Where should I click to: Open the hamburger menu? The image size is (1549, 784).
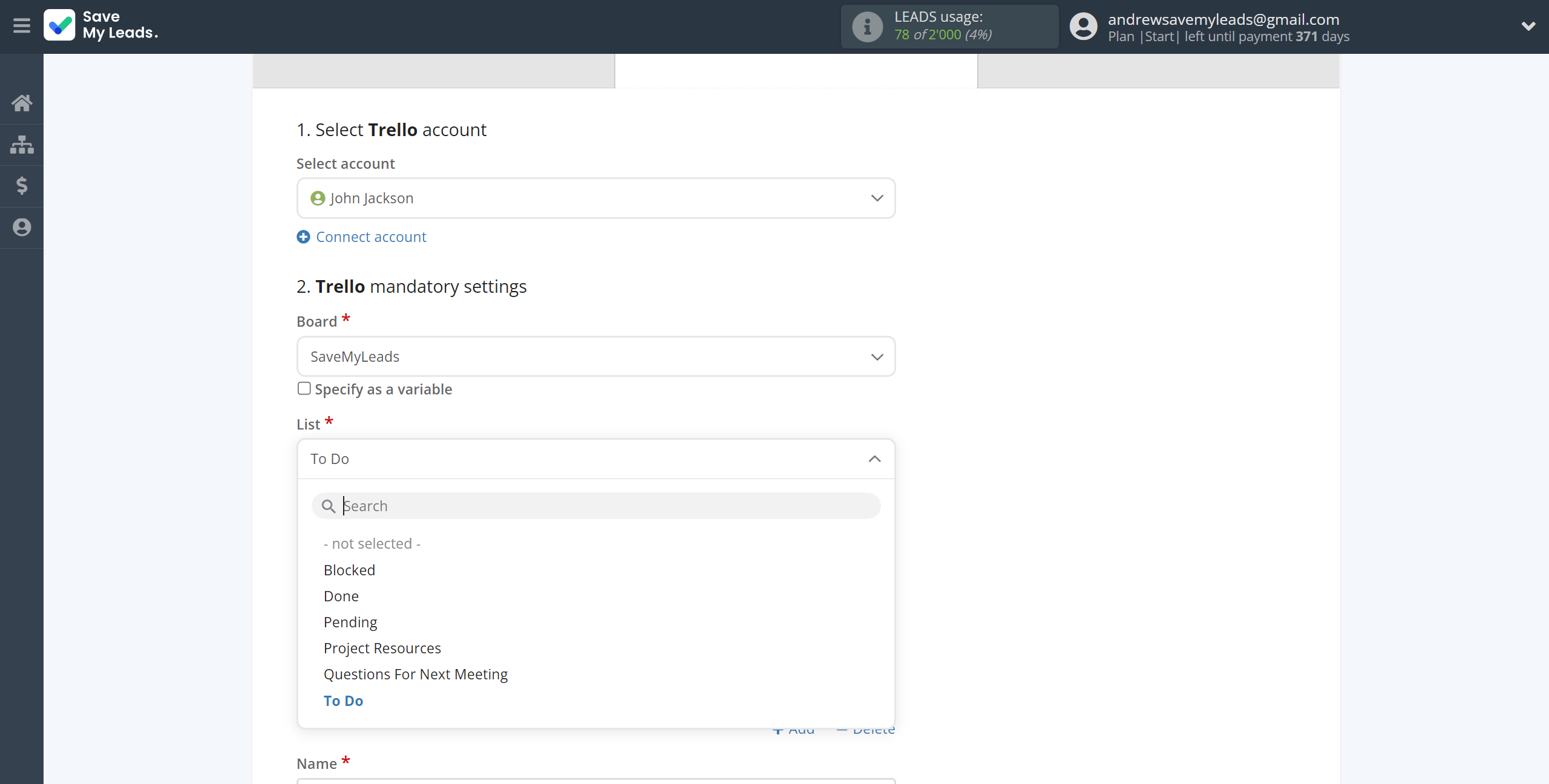[22, 25]
